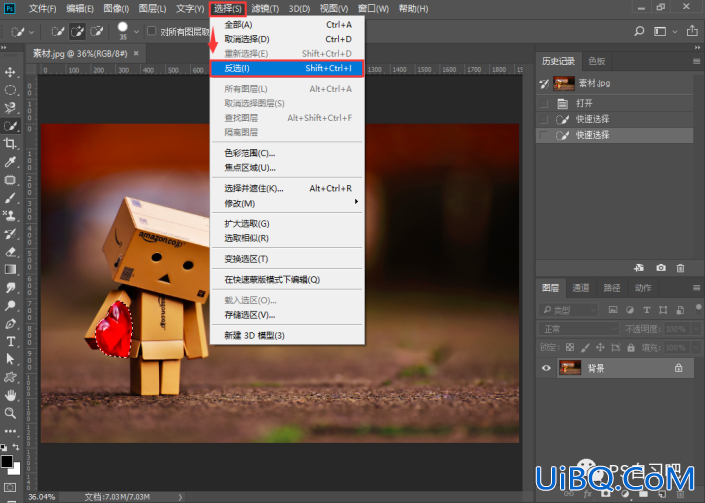The width and height of the screenshot is (705, 503).
Task: Swap foreground and background colors
Action: [16, 447]
